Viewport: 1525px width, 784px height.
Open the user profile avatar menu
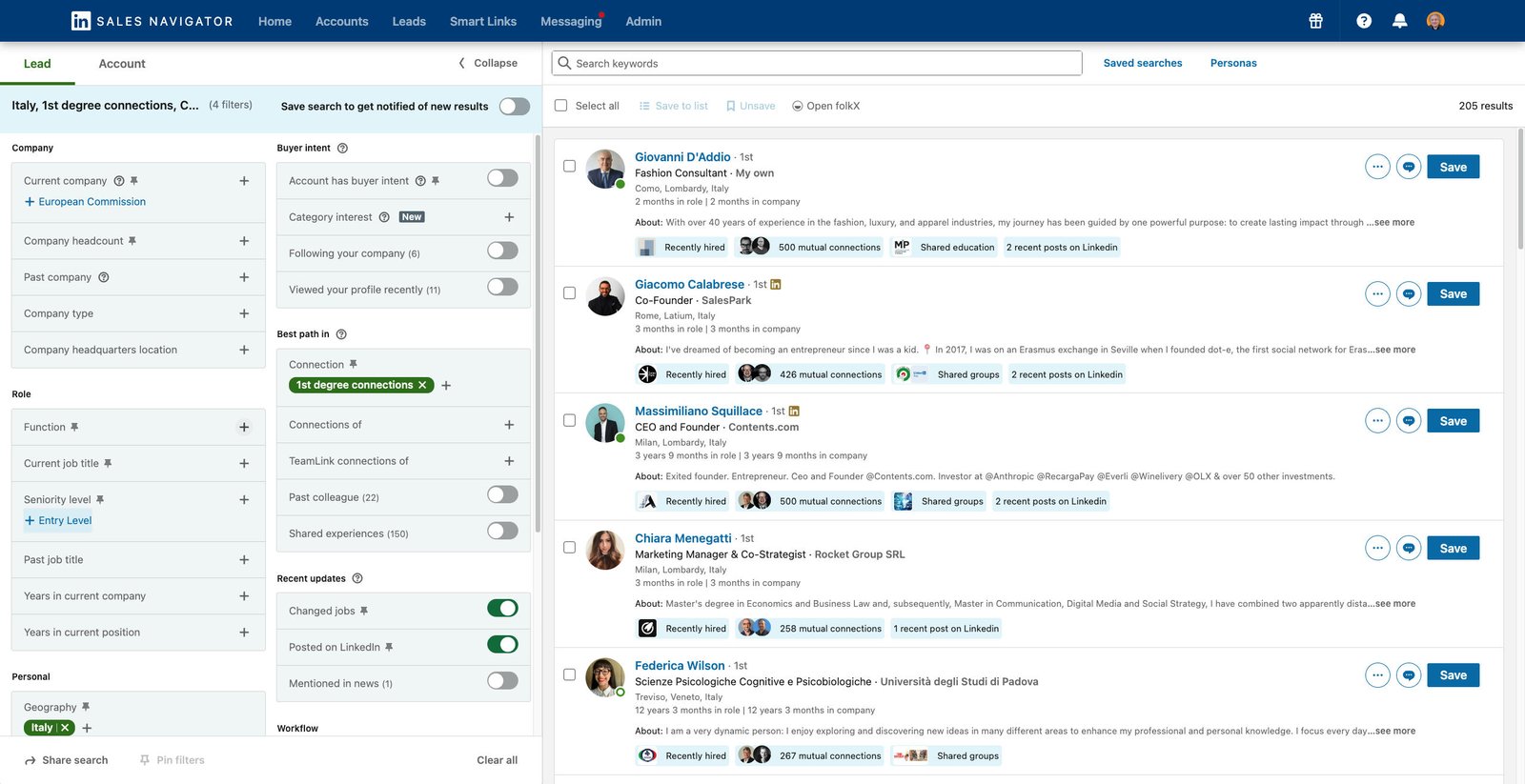pyautogui.click(x=1435, y=21)
